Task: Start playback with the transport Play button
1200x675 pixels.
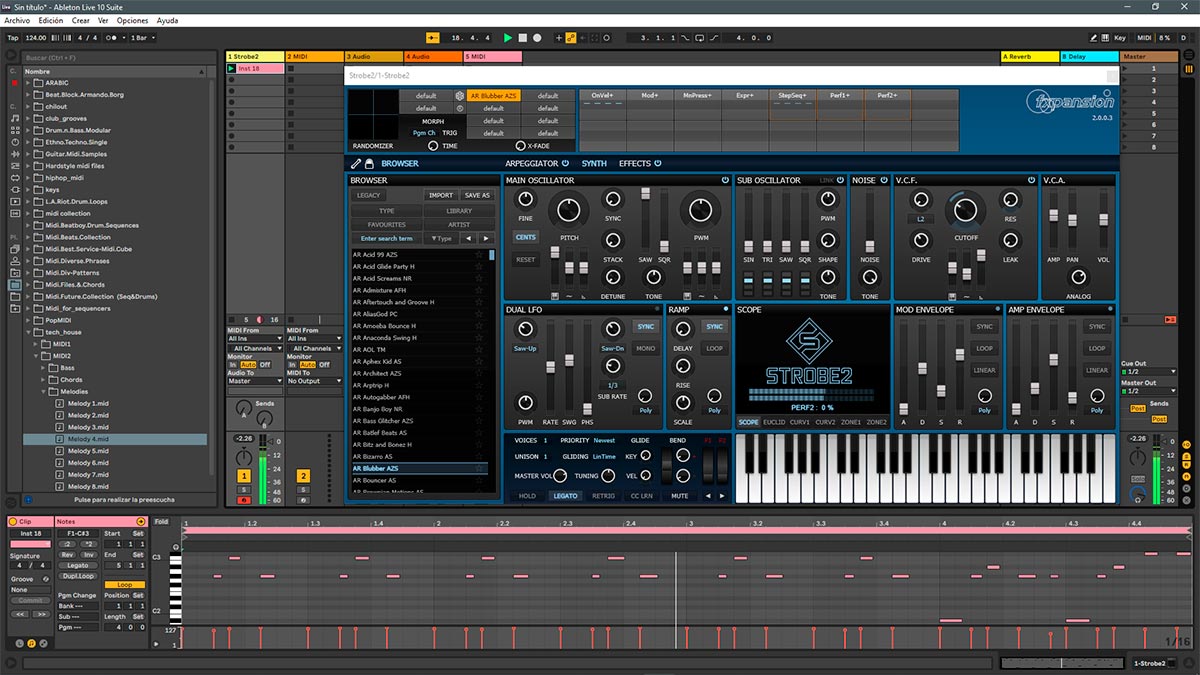Action: (x=508, y=38)
